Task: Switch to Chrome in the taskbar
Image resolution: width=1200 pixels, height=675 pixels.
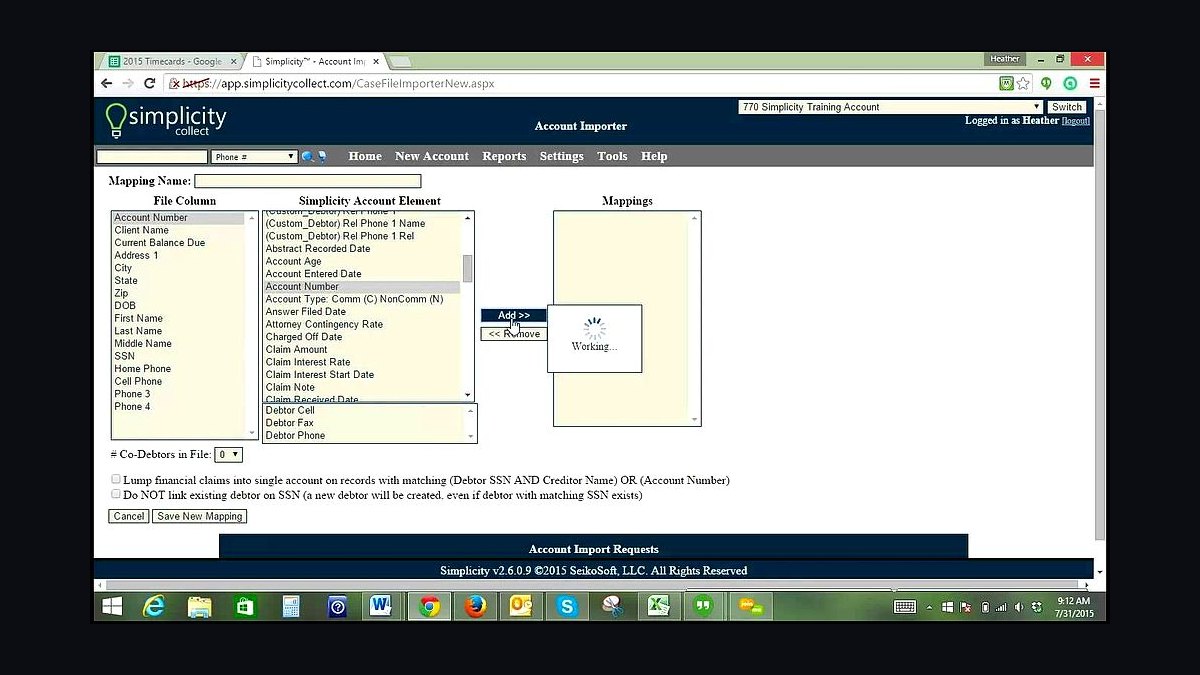Action: [430, 606]
